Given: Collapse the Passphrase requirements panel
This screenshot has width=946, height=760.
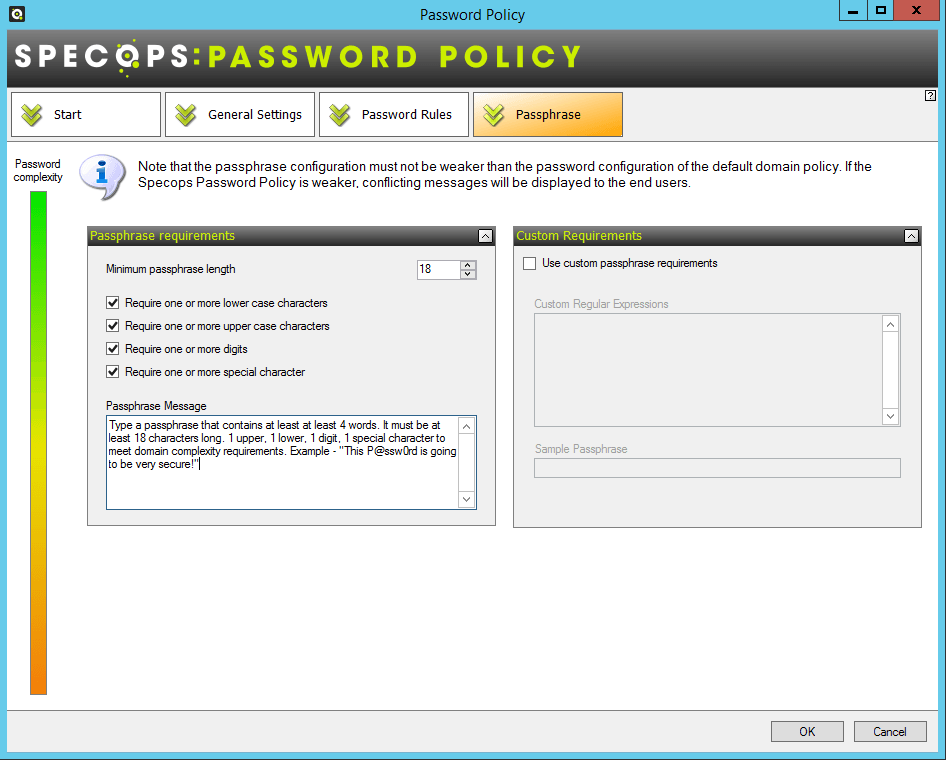Looking at the screenshot, I should pos(485,236).
